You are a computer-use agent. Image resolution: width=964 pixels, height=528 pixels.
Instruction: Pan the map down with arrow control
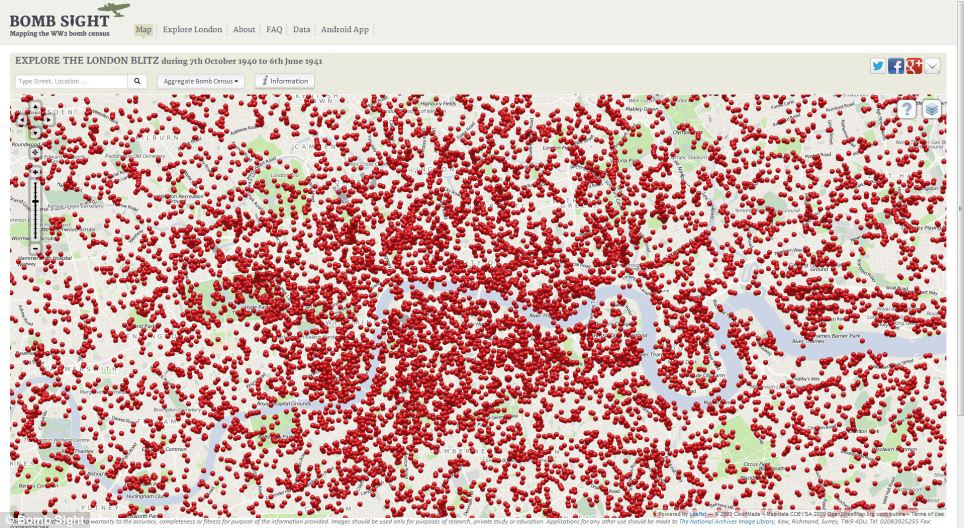tap(35, 133)
